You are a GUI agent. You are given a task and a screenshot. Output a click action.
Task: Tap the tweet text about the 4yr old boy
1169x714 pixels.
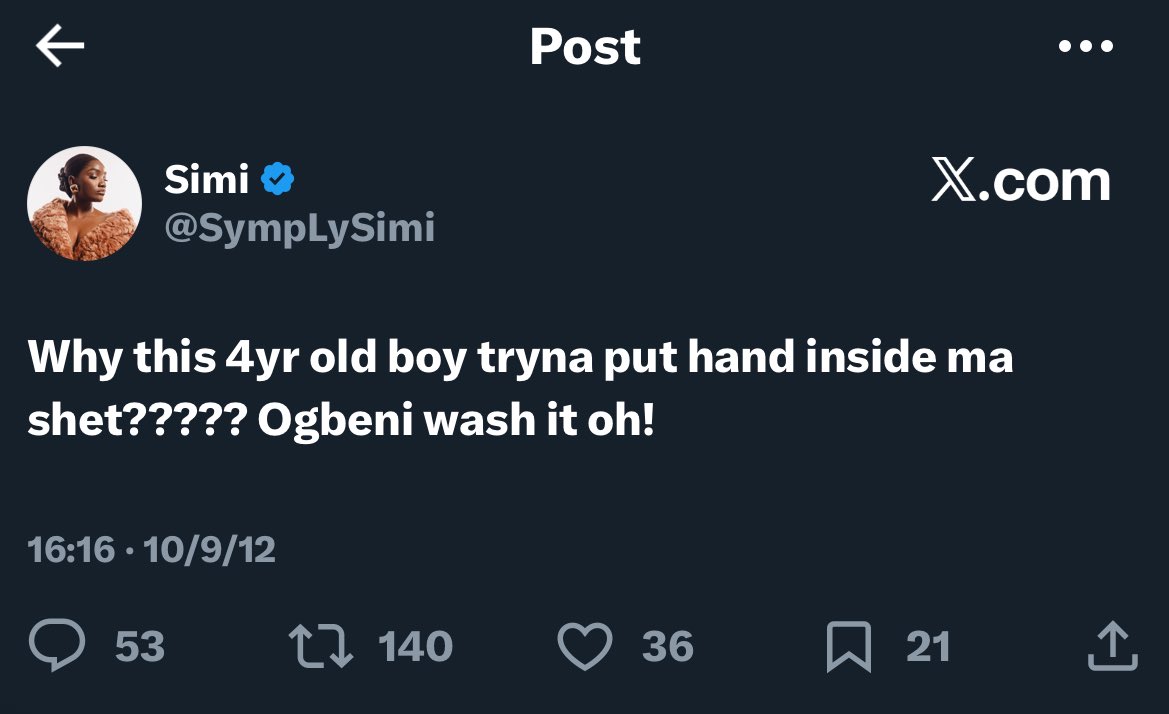click(520, 390)
